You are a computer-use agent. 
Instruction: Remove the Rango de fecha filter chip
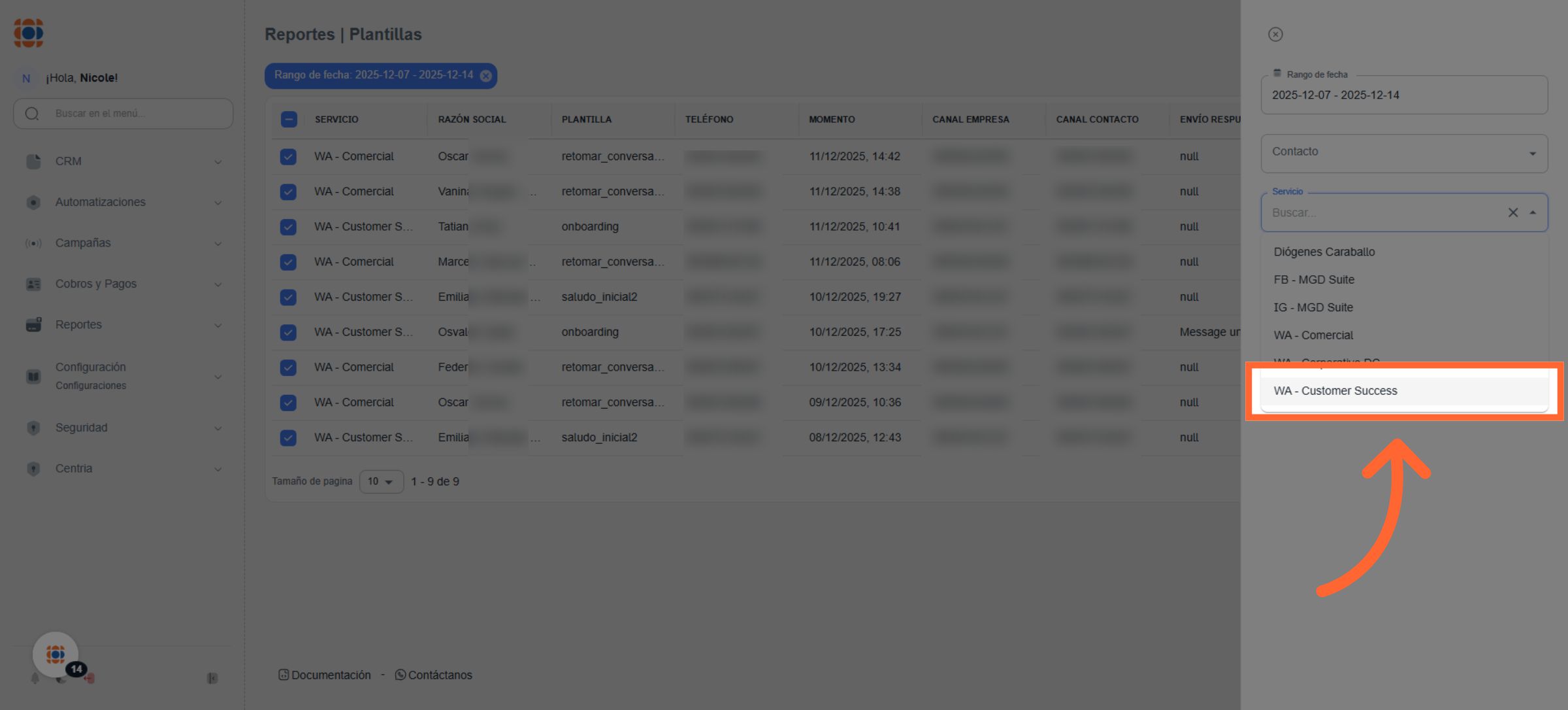click(x=486, y=76)
